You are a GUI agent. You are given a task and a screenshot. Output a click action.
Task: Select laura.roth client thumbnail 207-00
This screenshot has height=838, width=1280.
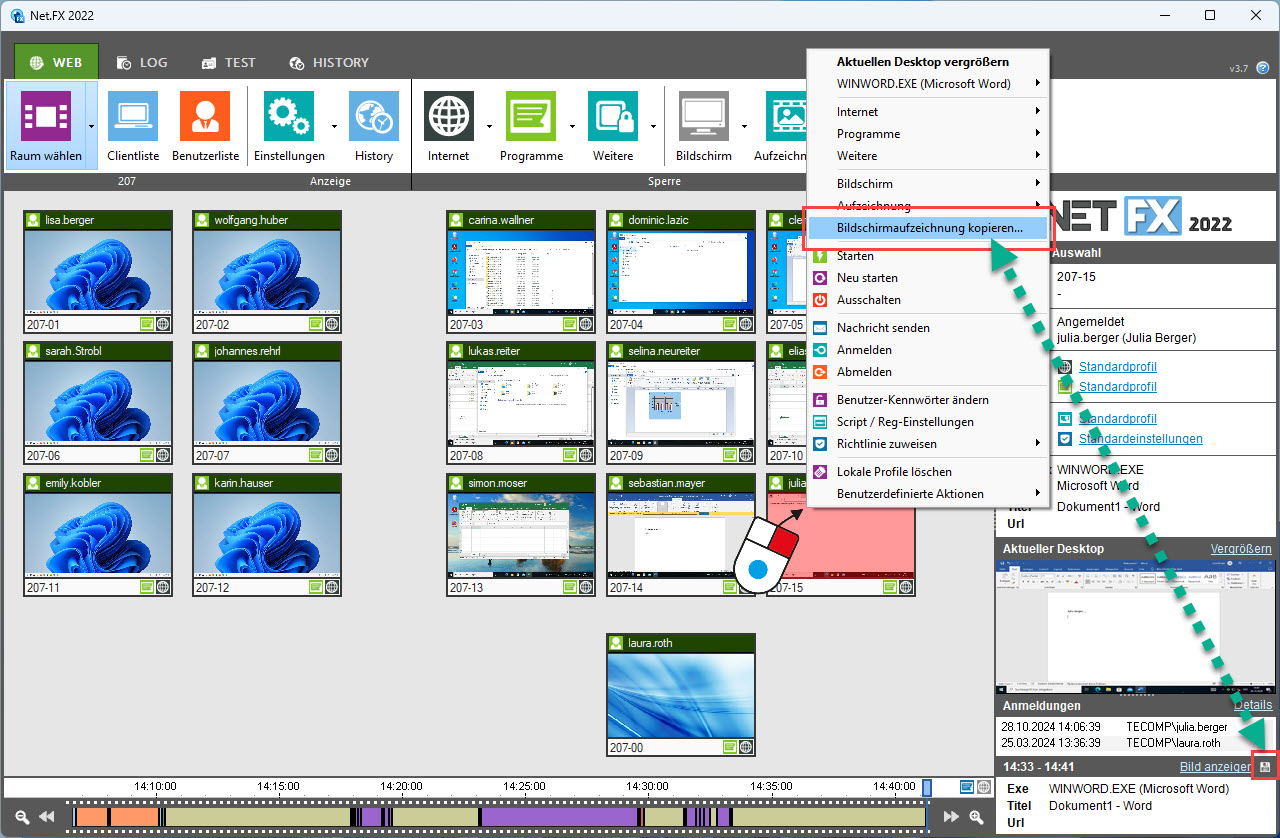point(681,694)
